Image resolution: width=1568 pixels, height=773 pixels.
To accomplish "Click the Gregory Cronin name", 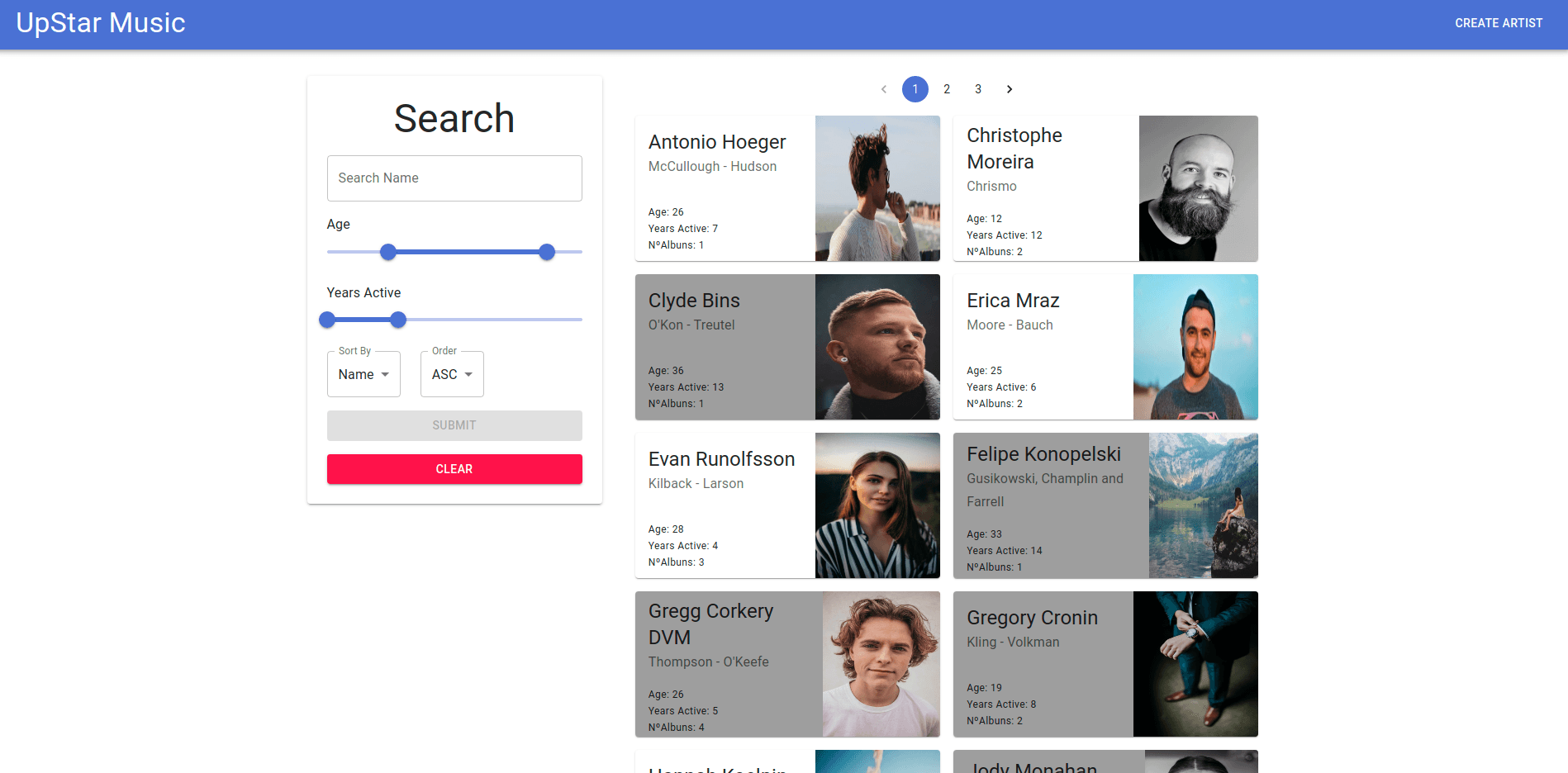I will coord(1032,618).
